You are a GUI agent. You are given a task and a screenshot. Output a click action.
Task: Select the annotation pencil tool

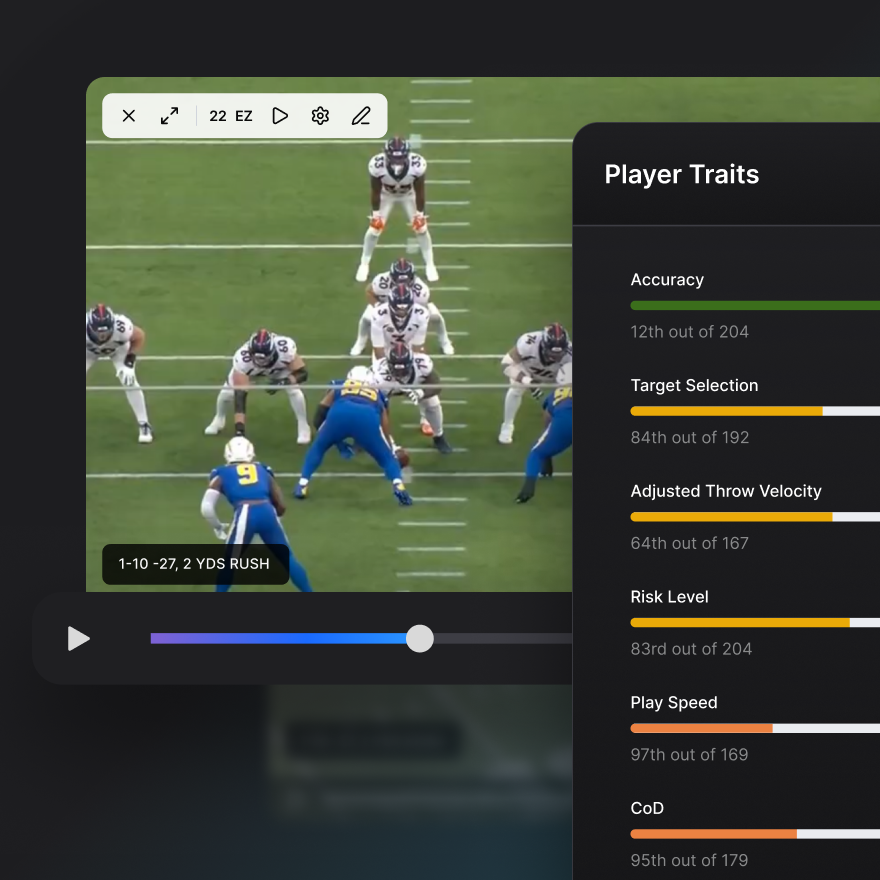pyautogui.click(x=361, y=116)
